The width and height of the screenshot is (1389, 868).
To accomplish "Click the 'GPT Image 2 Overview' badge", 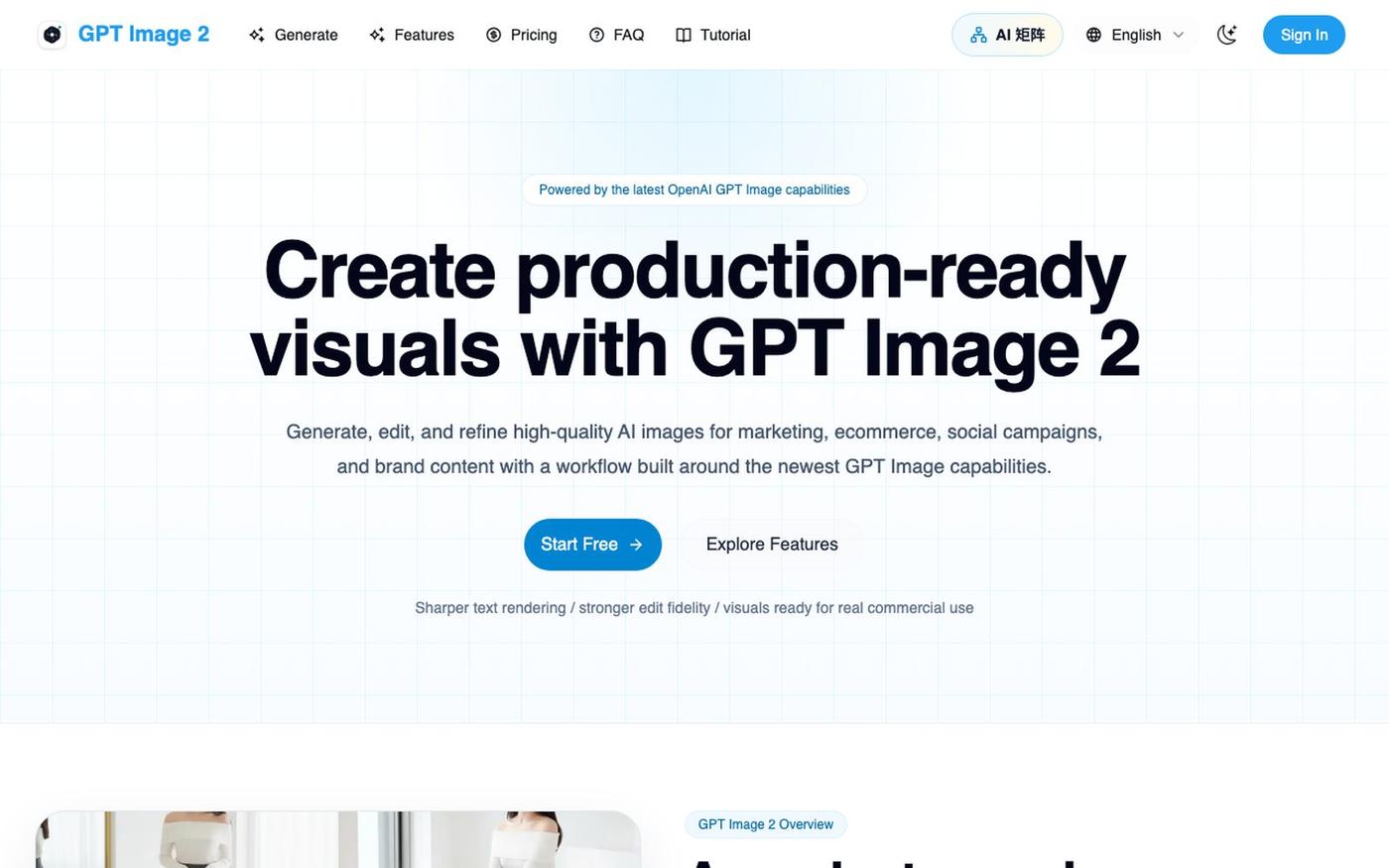I will pyautogui.click(x=765, y=824).
